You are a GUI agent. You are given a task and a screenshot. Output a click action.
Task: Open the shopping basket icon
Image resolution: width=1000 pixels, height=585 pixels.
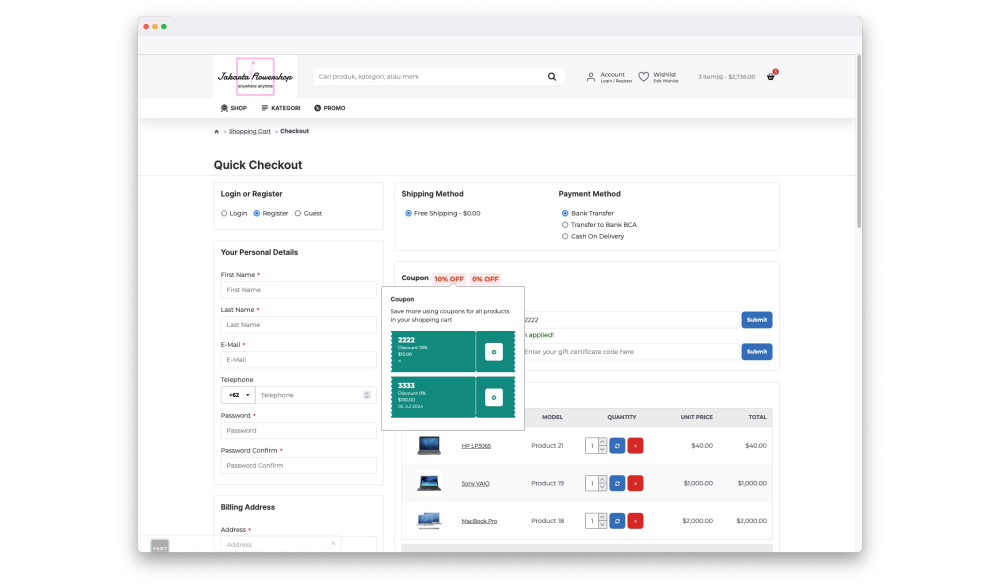pyautogui.click(x=771, y=77)
